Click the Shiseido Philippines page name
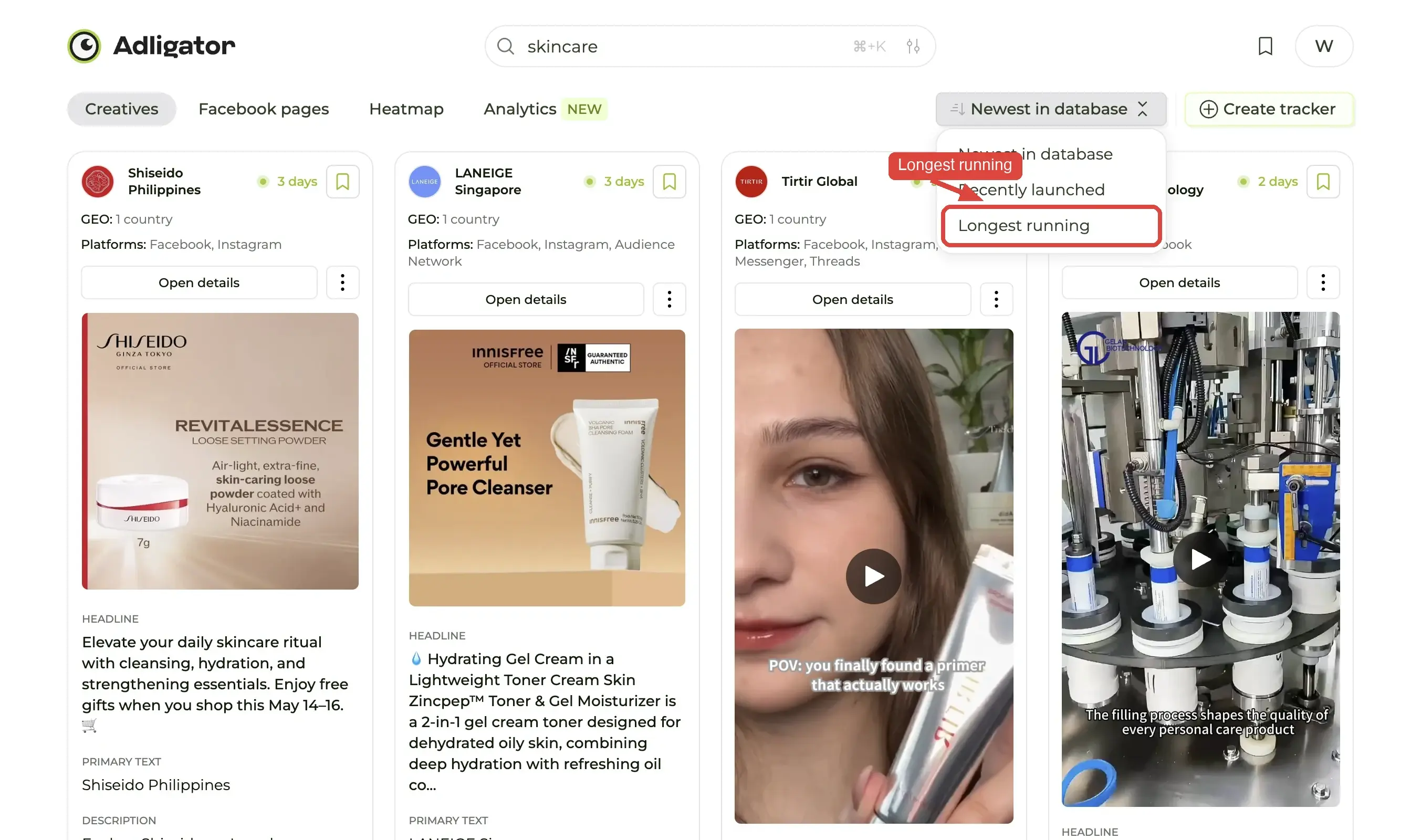1421x840 pixels. pos(164,182)
